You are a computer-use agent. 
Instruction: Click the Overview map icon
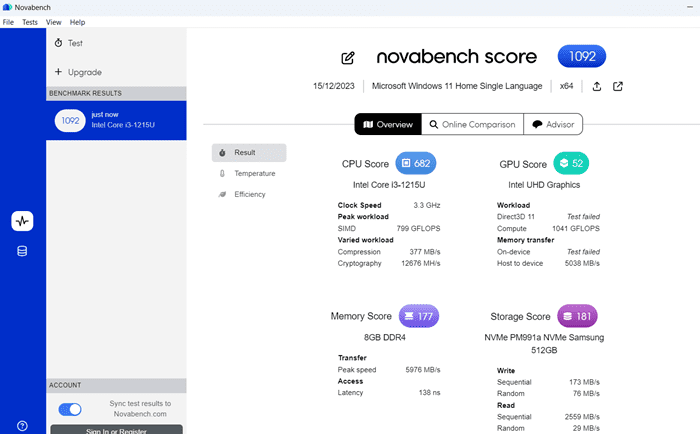click(368, 125)
